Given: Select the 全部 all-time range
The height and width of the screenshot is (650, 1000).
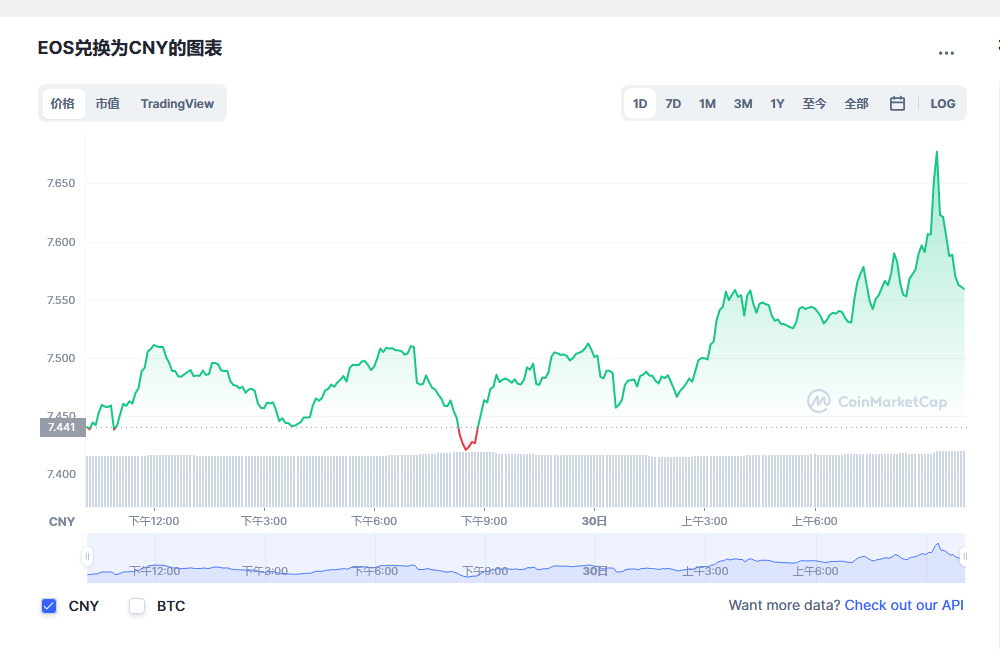Looking at the screenshot, I should 856,103.
